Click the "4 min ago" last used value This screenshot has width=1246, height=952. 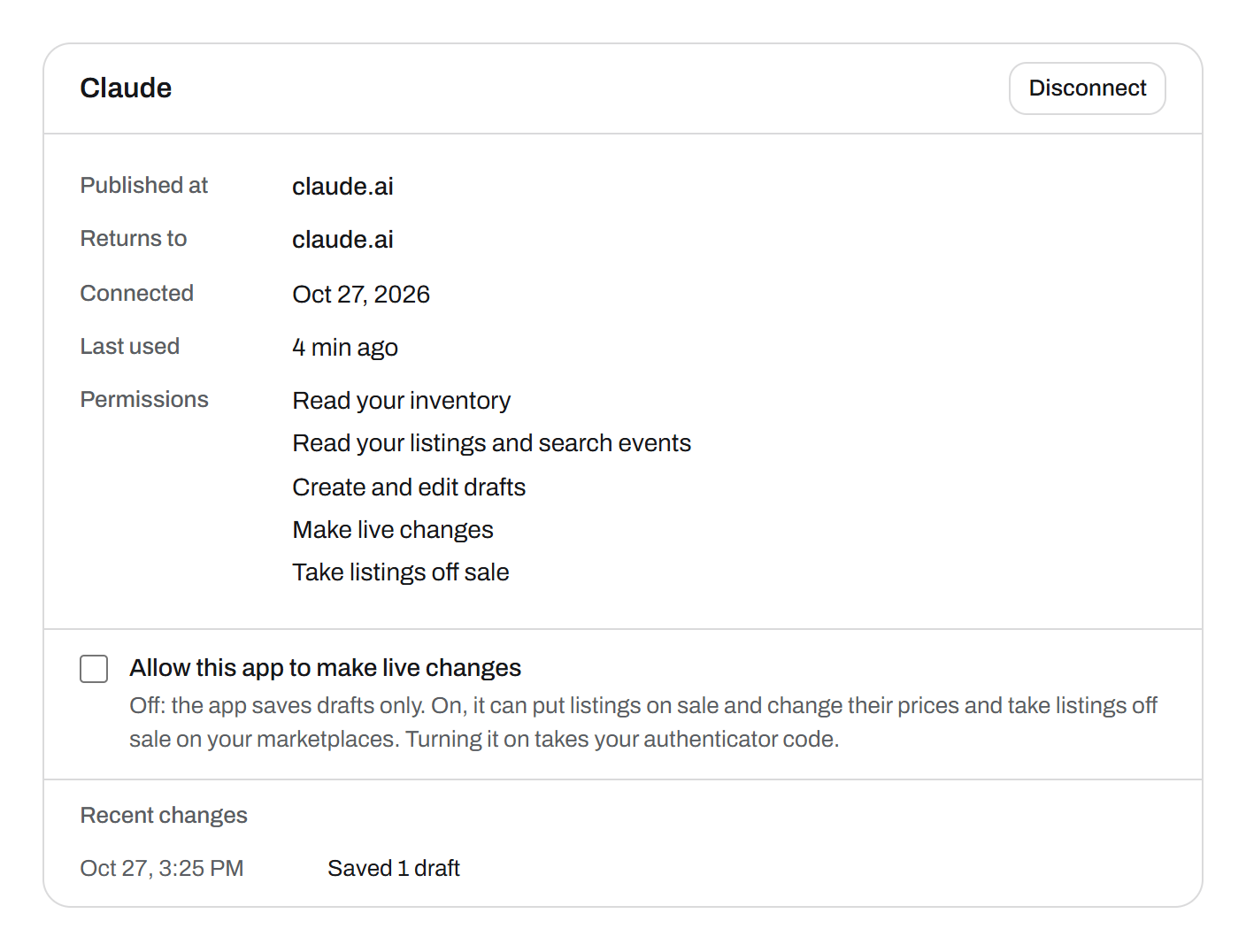point(345,348)
